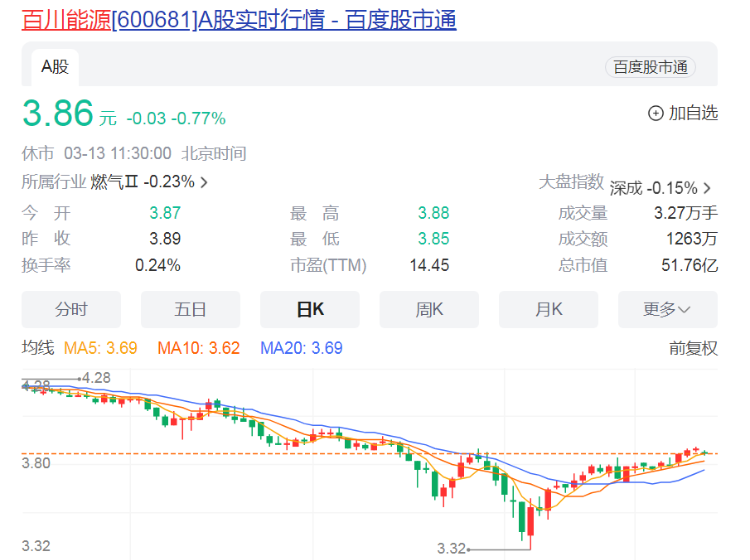Click the 前复权 adjustment option

693,348
